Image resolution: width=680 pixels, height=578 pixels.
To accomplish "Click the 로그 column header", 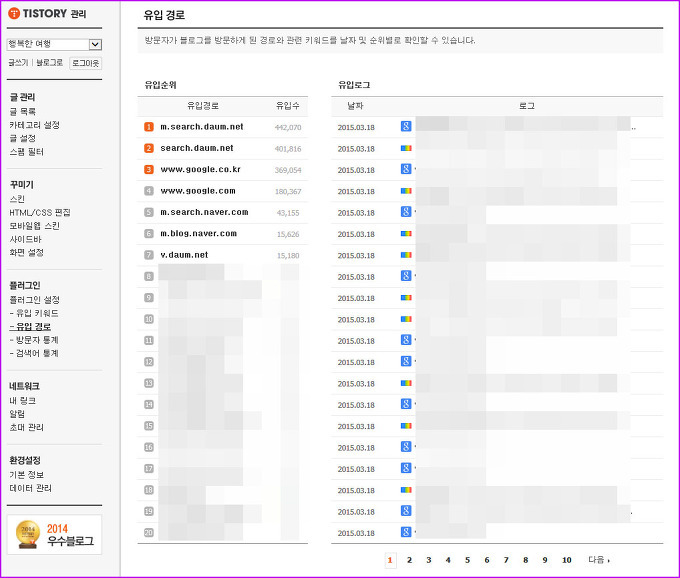I will tap(527, 106).
